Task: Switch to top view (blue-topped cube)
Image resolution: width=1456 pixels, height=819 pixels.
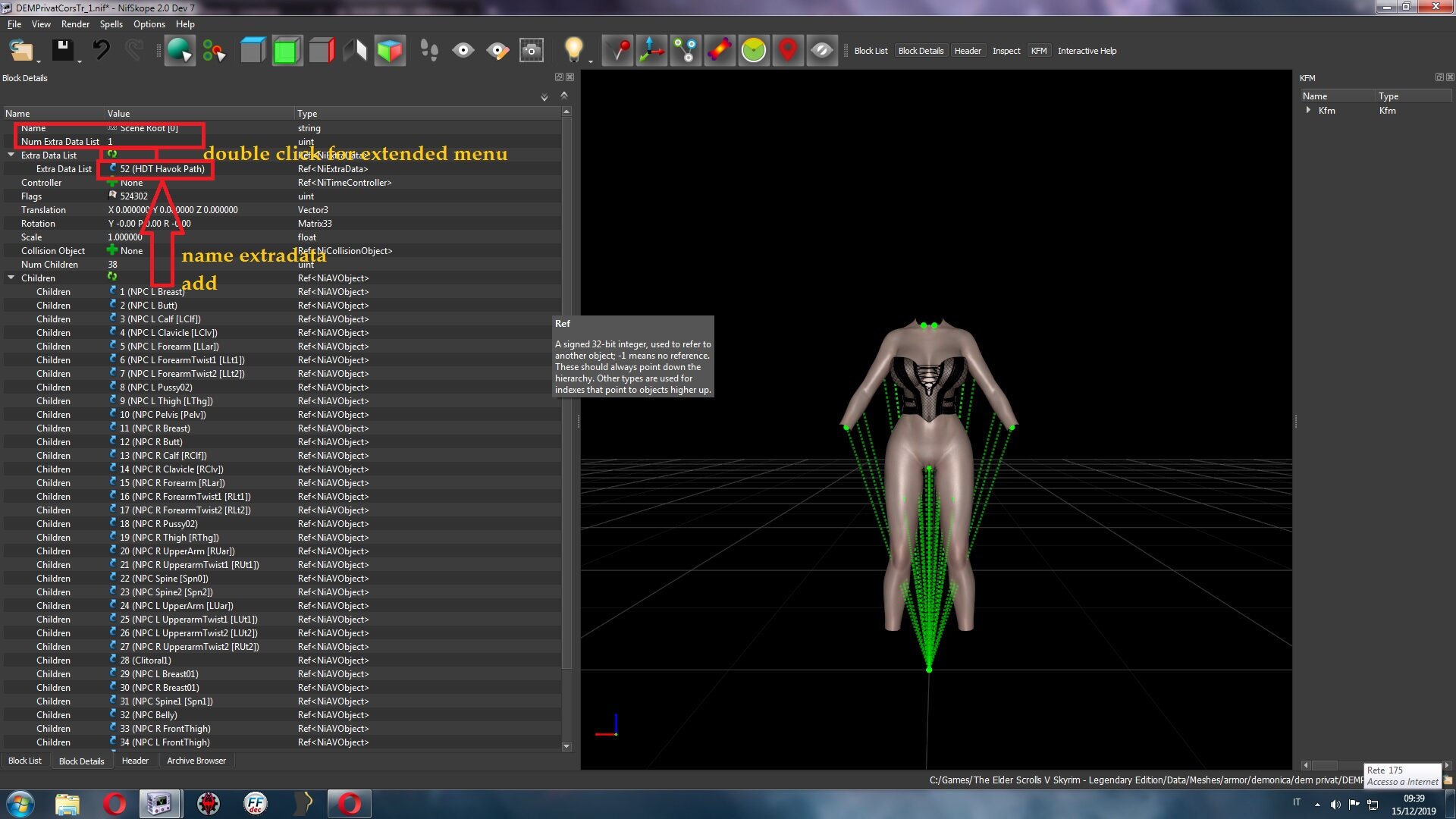Action: point(253,51)
